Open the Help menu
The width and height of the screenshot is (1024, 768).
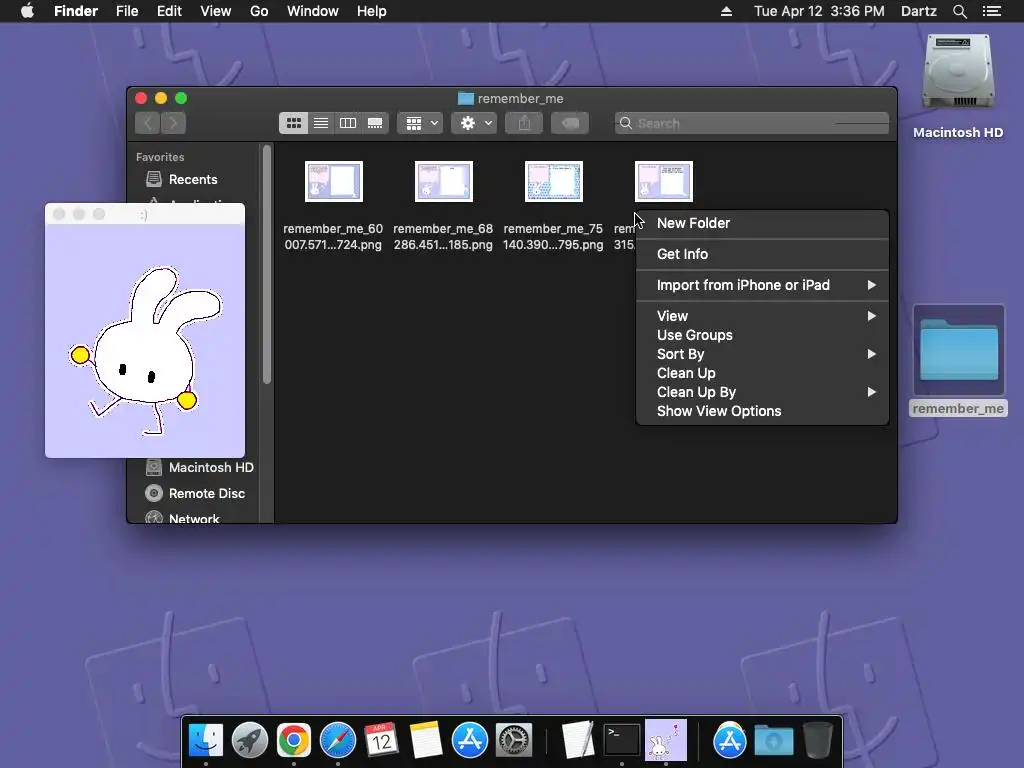pyautogui.click(x=372, y=11)
